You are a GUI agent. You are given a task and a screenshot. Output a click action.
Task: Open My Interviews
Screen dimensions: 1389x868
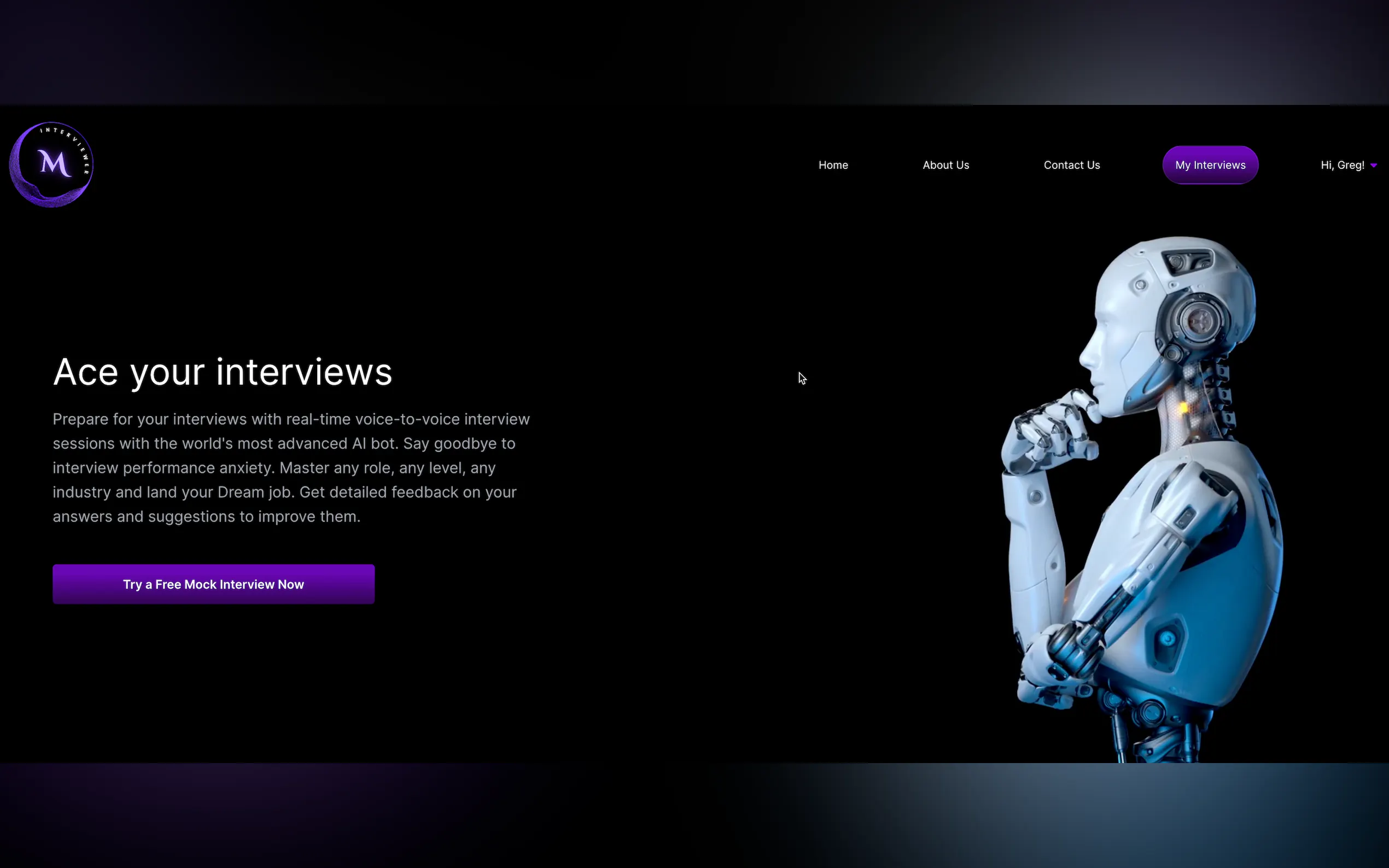1210,165
